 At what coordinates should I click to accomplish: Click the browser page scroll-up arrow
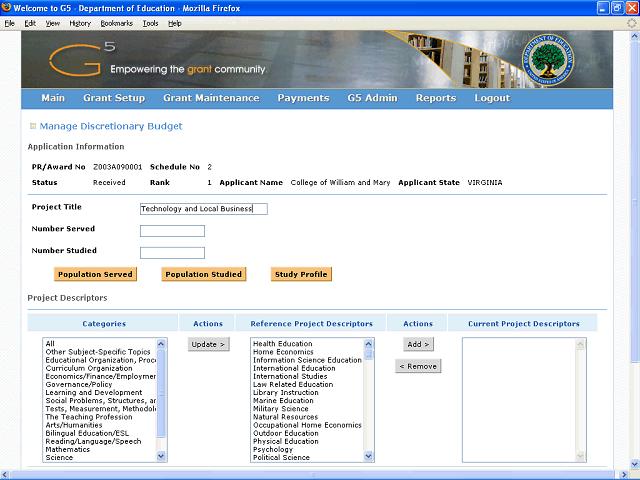click(x=635, y=36)
